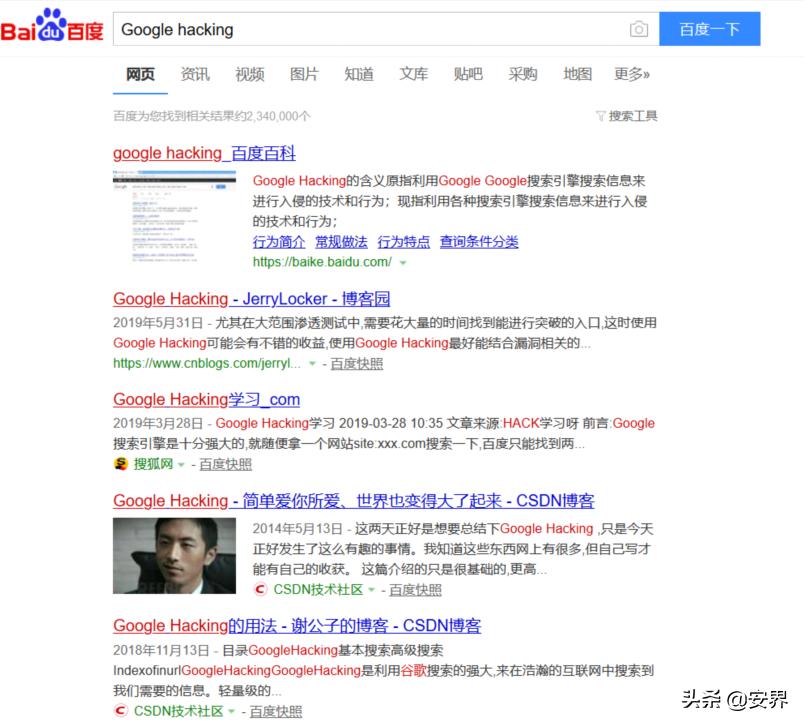Viewport: 806px width, 727px height.
Task: Open image search via the camera icon
Action: click(639, 29)
